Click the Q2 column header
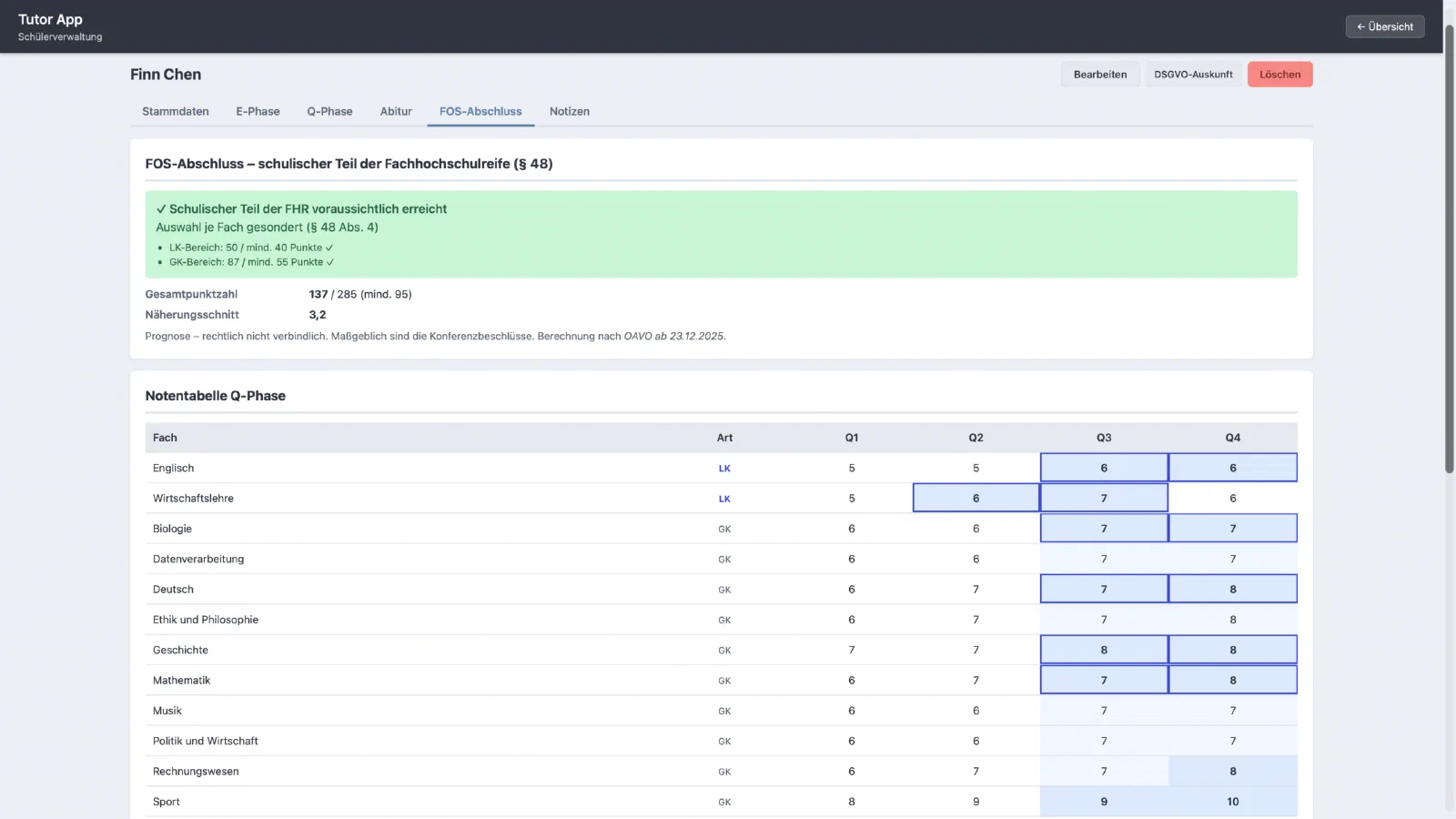This screenshot has width=1456, height=819. click(976, 438)
